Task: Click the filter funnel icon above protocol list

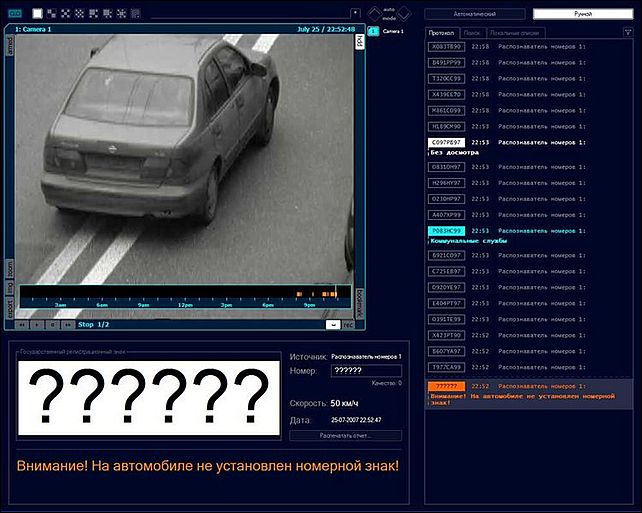Action: click(626, 33)
